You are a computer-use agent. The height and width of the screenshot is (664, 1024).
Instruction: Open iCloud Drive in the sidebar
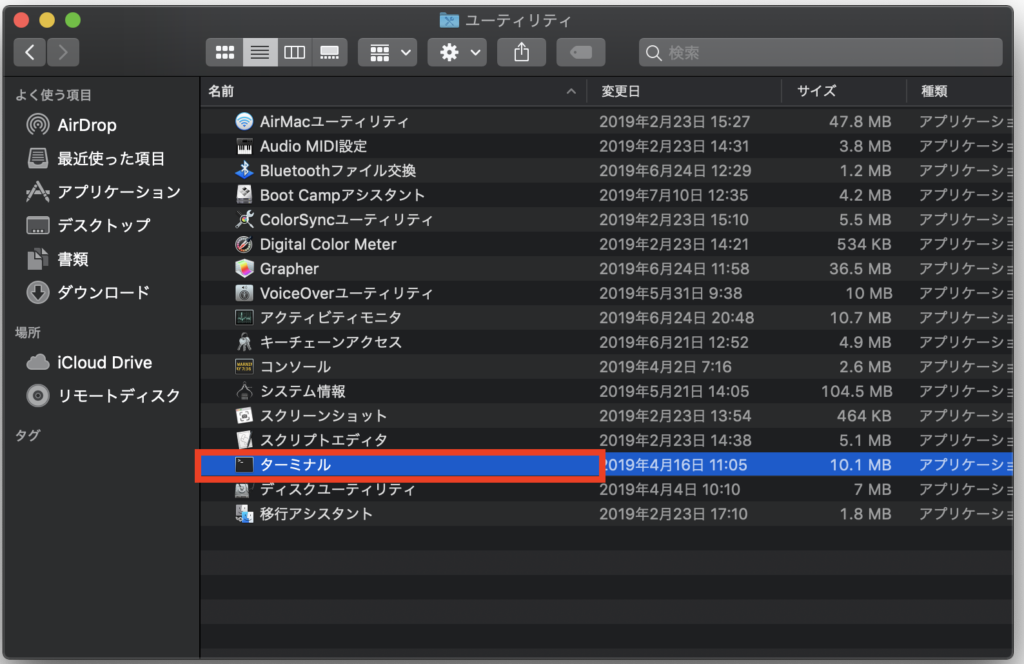point(89,362)
